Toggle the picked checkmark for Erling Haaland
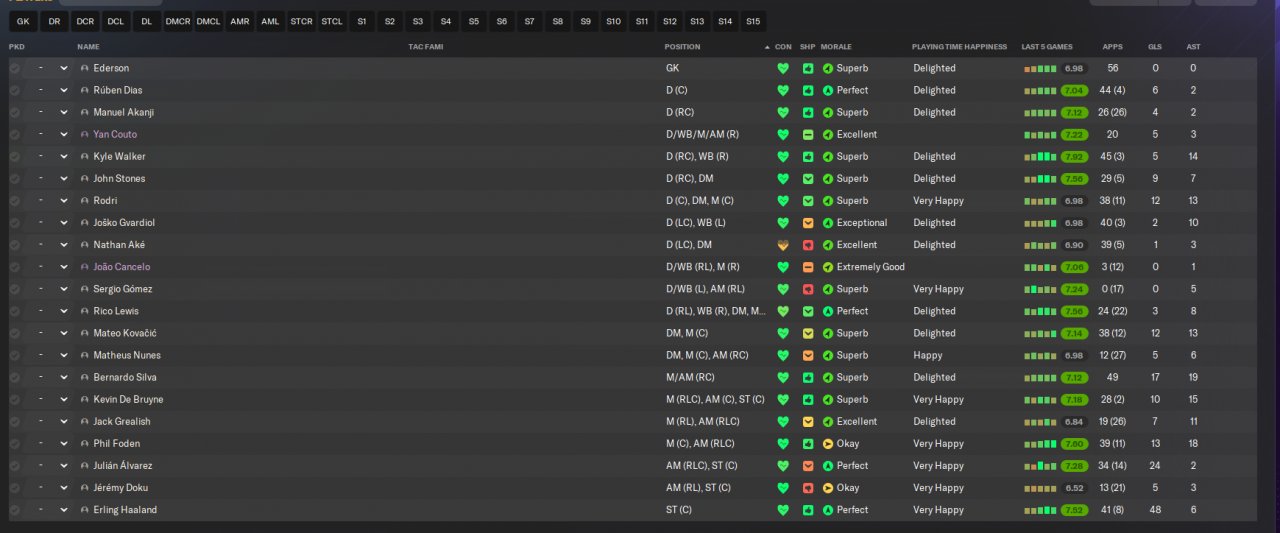 [14, 510]
